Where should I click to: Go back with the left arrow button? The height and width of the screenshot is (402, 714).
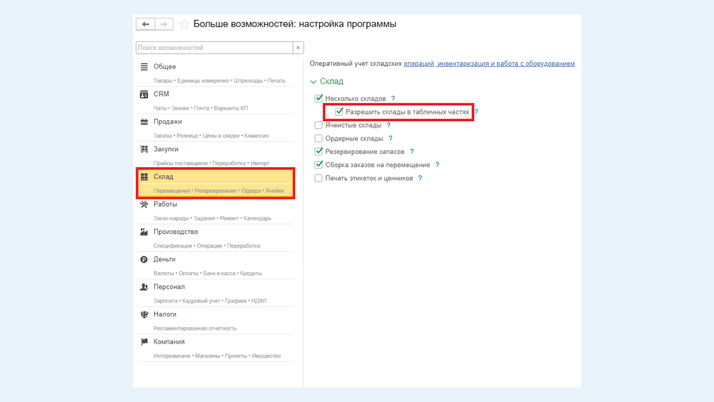pos(146,24)
